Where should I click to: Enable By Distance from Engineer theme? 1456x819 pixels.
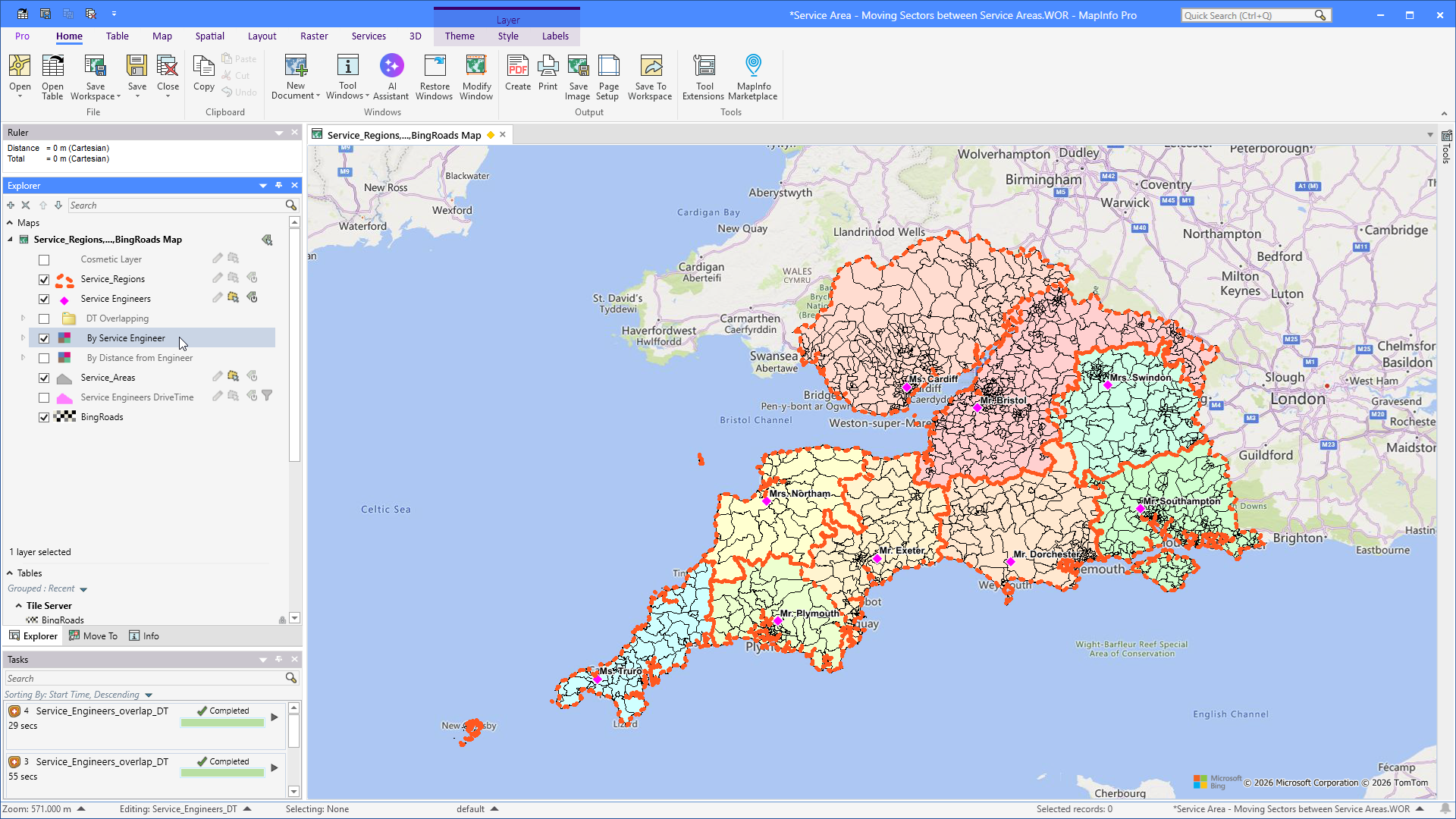click(44, 358)
